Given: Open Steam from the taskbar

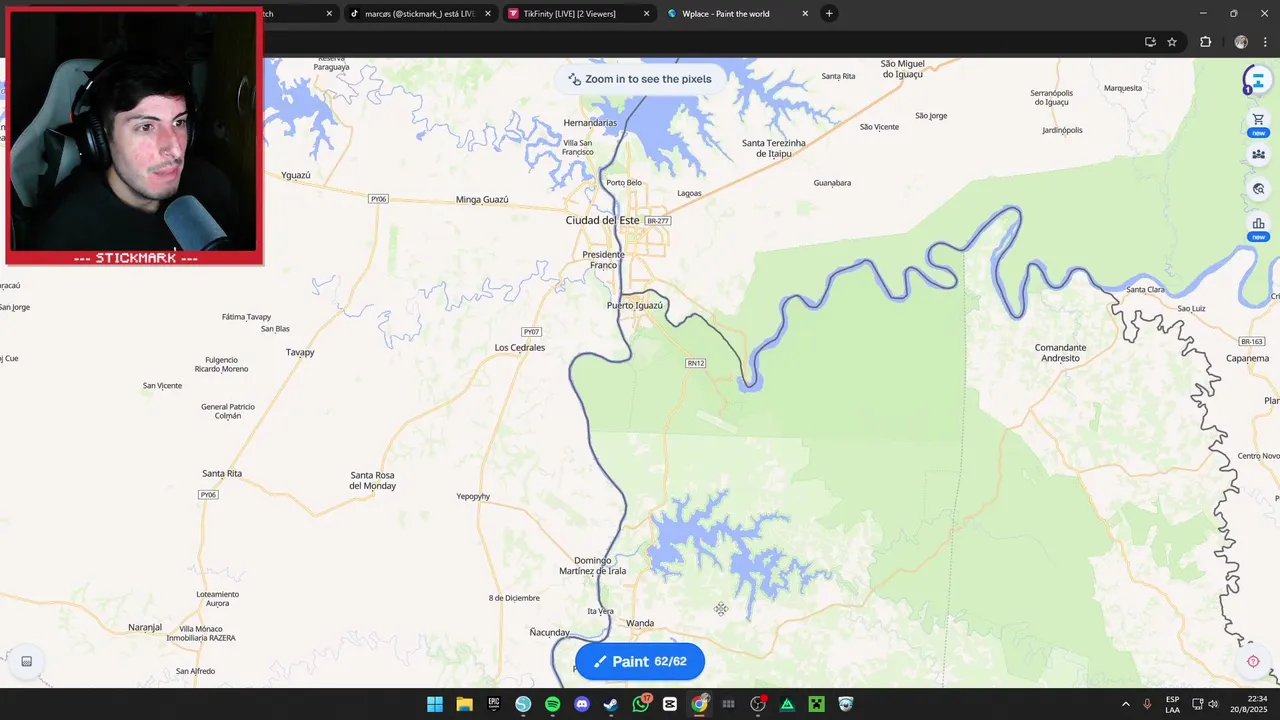Looking at the screenshot, I should 611,704.
